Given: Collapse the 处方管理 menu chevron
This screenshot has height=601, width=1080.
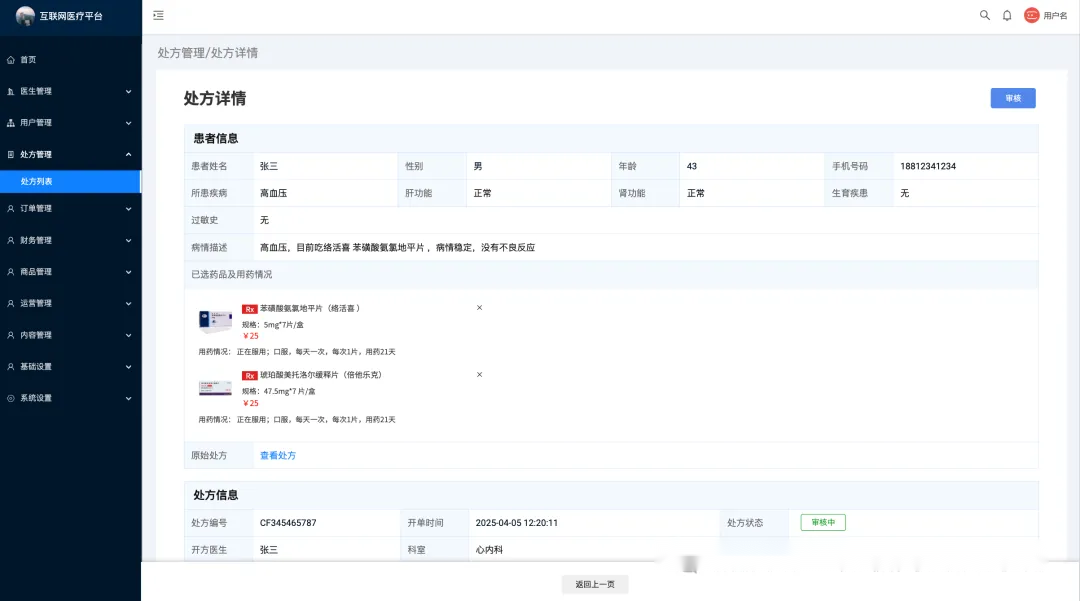Looking at the screenshot, I should click(x=128, y=154).
